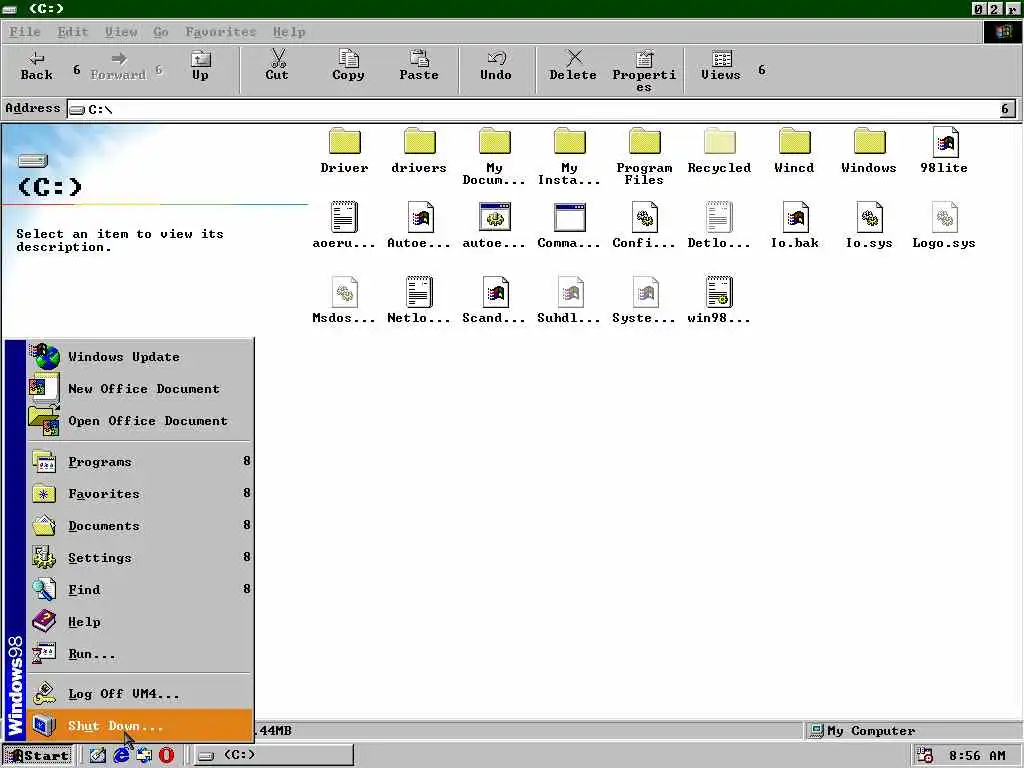1024x768 pixels.
Task: Click the Paste clipboard icon
Action: [x=419, y=59]
